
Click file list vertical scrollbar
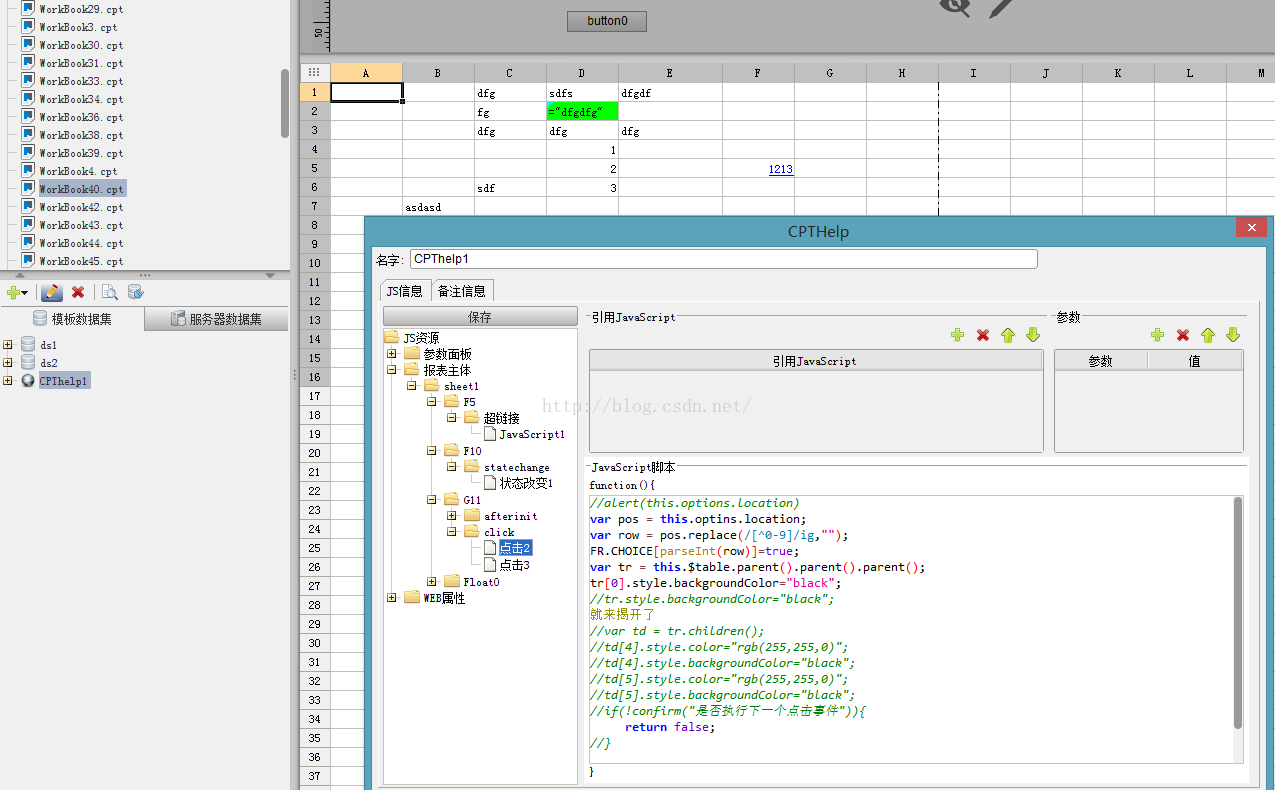[x=285, y=103]
